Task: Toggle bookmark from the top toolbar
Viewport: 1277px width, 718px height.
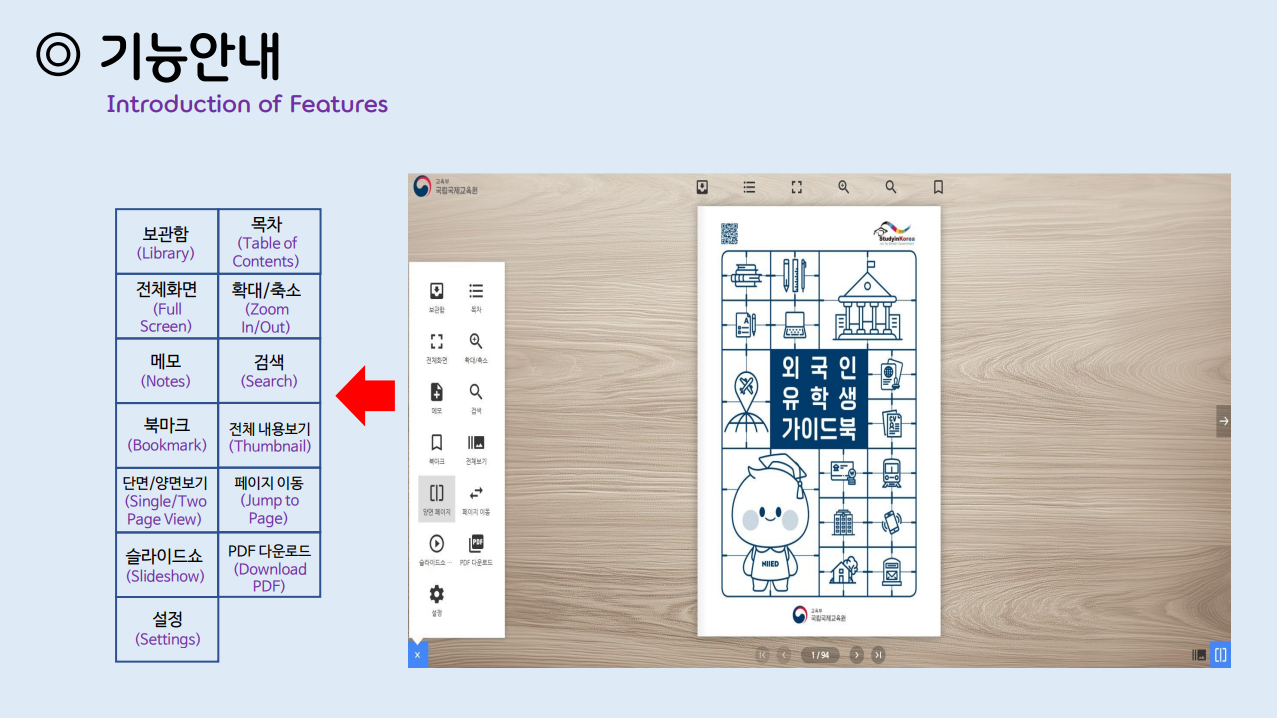Action: [938, 187]
